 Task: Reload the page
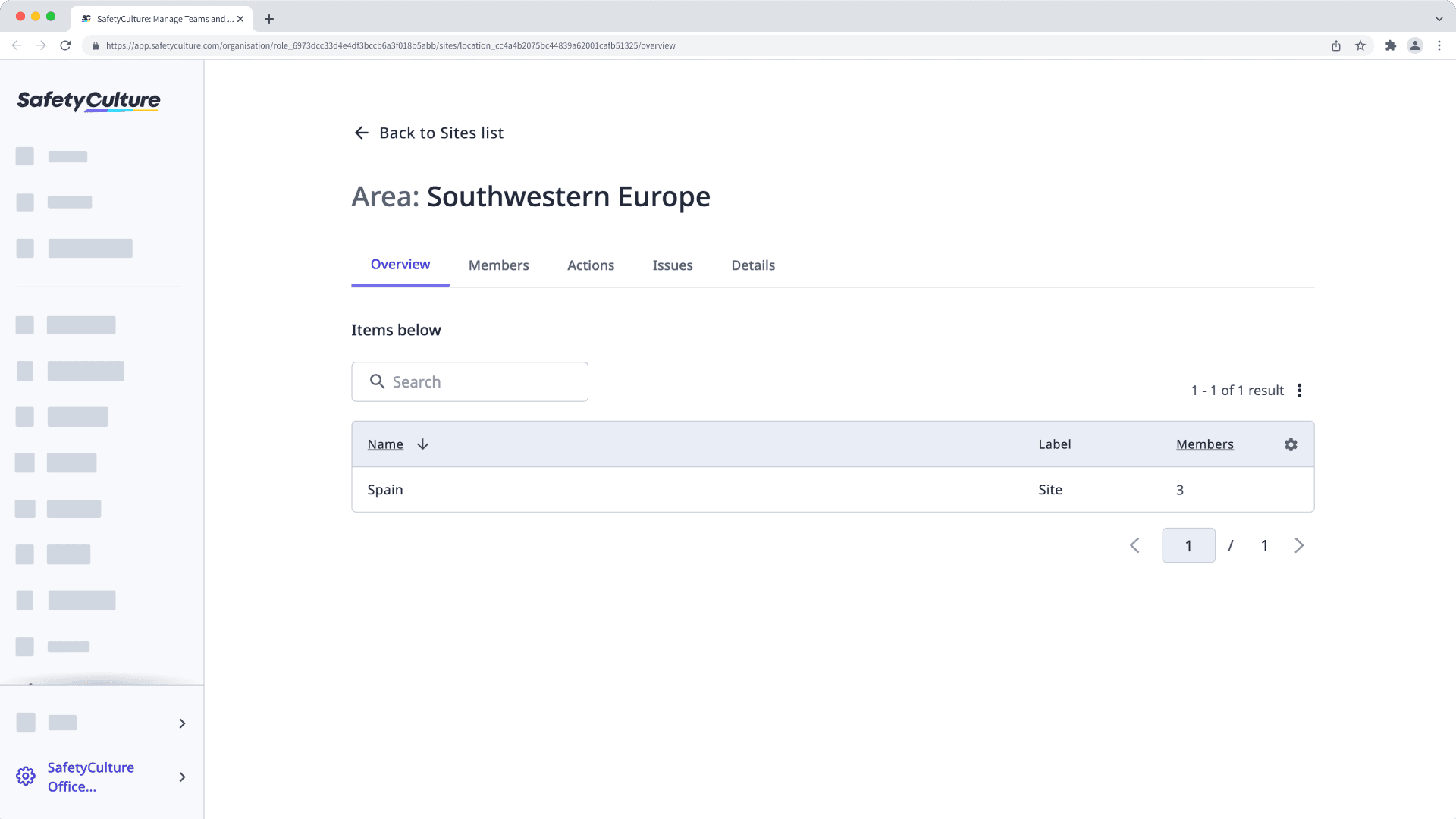[65, 45]
